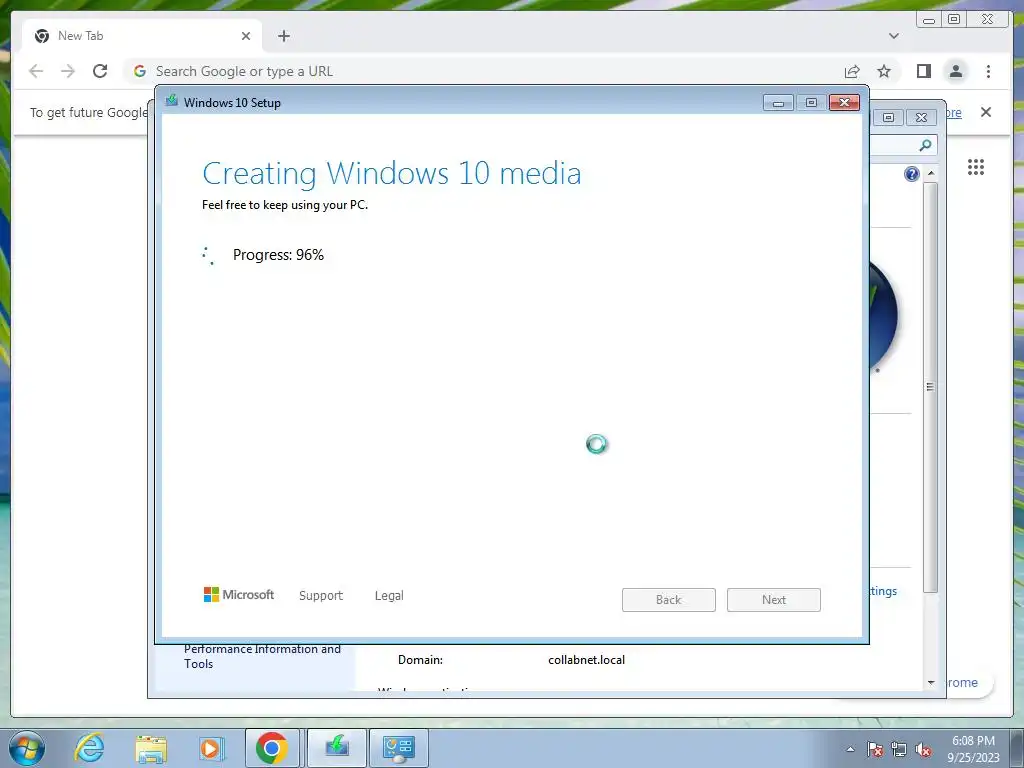Switch to Control Panel taskbar button
The image size is (1024, 768).
tap(399, 748)
